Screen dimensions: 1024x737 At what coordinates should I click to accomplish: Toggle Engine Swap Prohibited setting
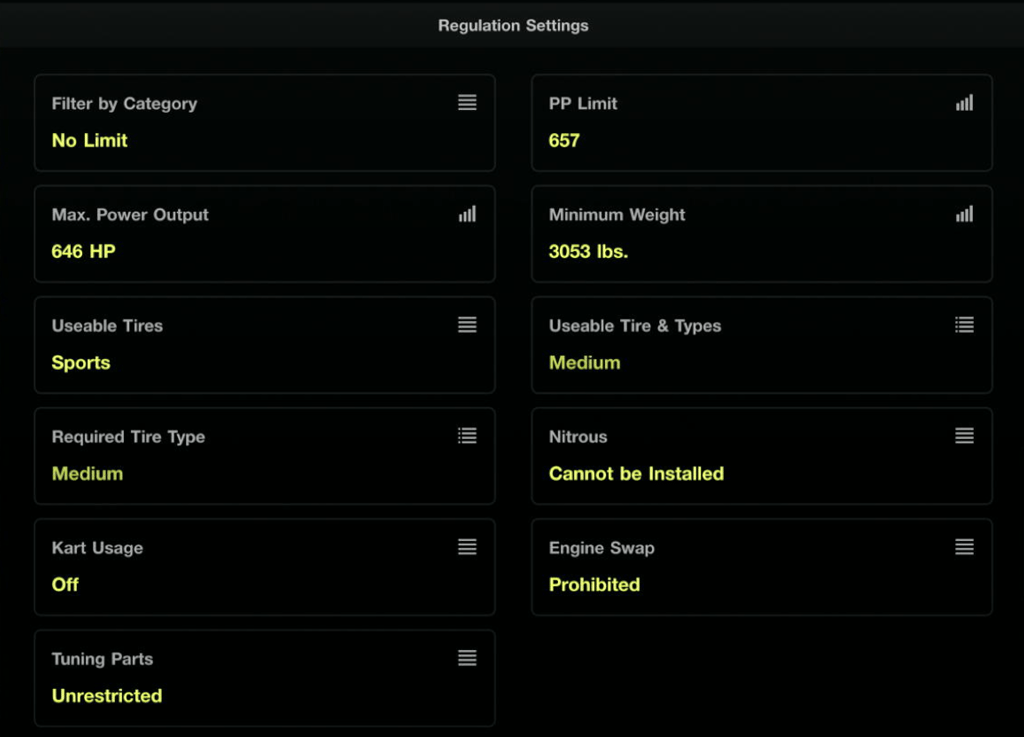762,567
